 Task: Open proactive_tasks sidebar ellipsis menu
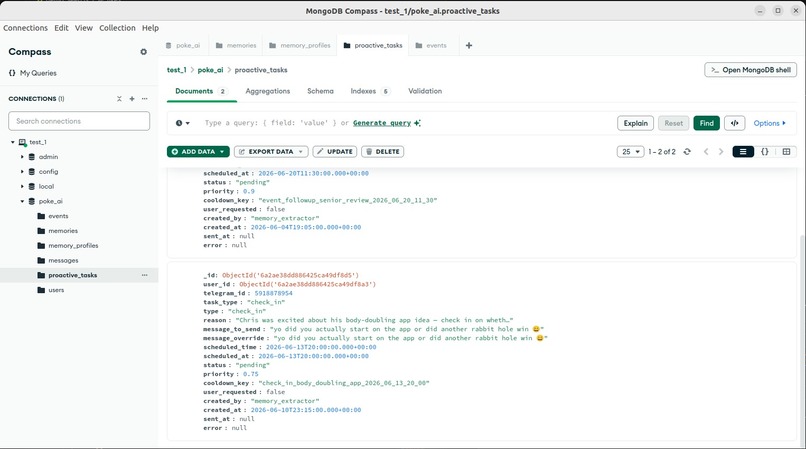pyautogui.click(x=144, y=275)
